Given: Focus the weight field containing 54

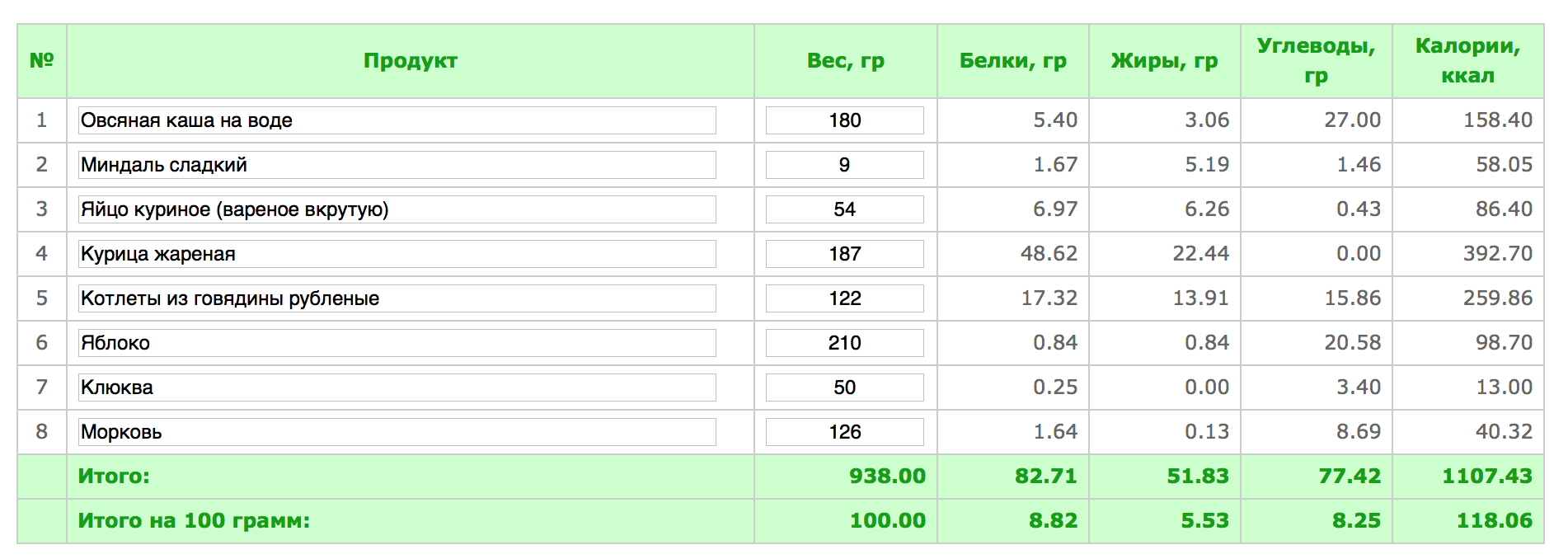Looking at the screenshot, I should [844, 209].
